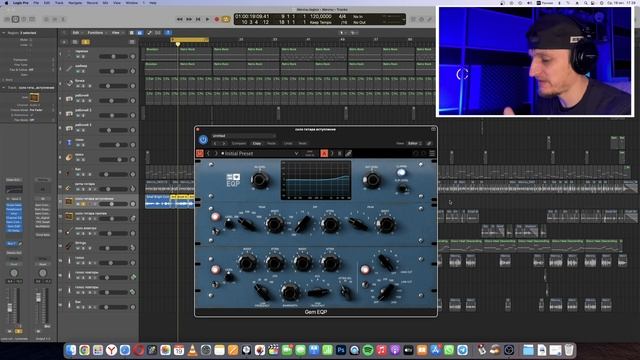Viewport: 640px width, 360px height.
Task: Toggle the yellow Cycle button
Action: coord(226,19)
